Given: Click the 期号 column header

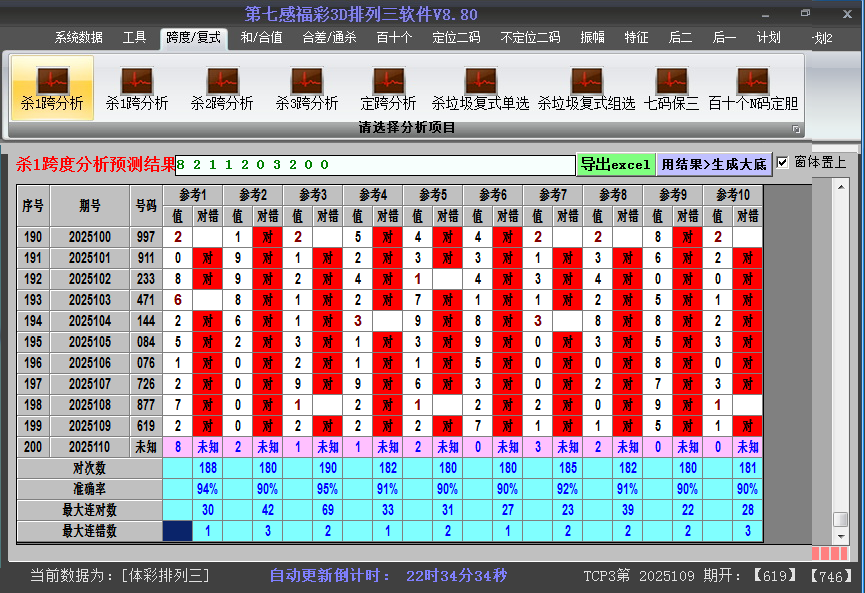Looking at the screenshot, I should point(90,206).
